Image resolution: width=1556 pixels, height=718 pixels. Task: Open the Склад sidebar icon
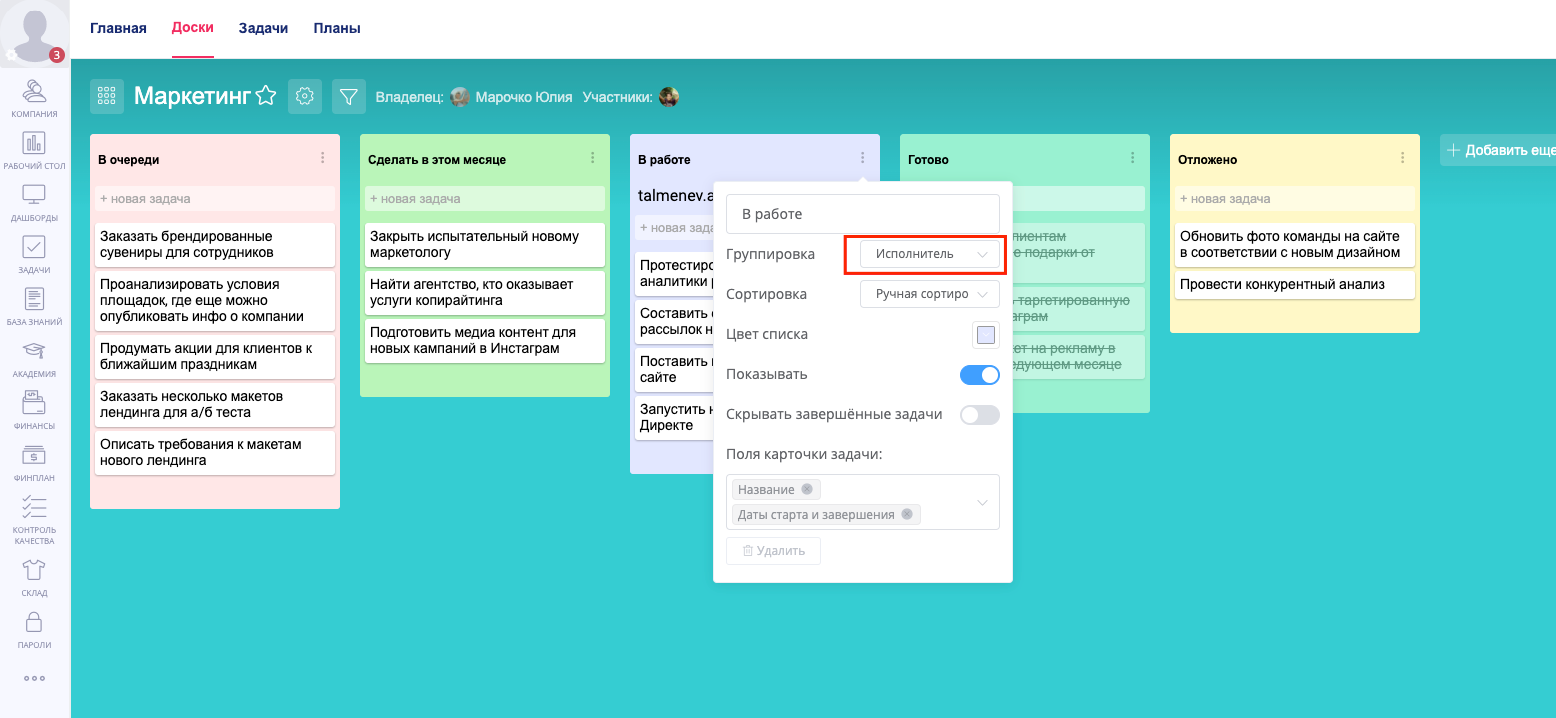point(34,576)
